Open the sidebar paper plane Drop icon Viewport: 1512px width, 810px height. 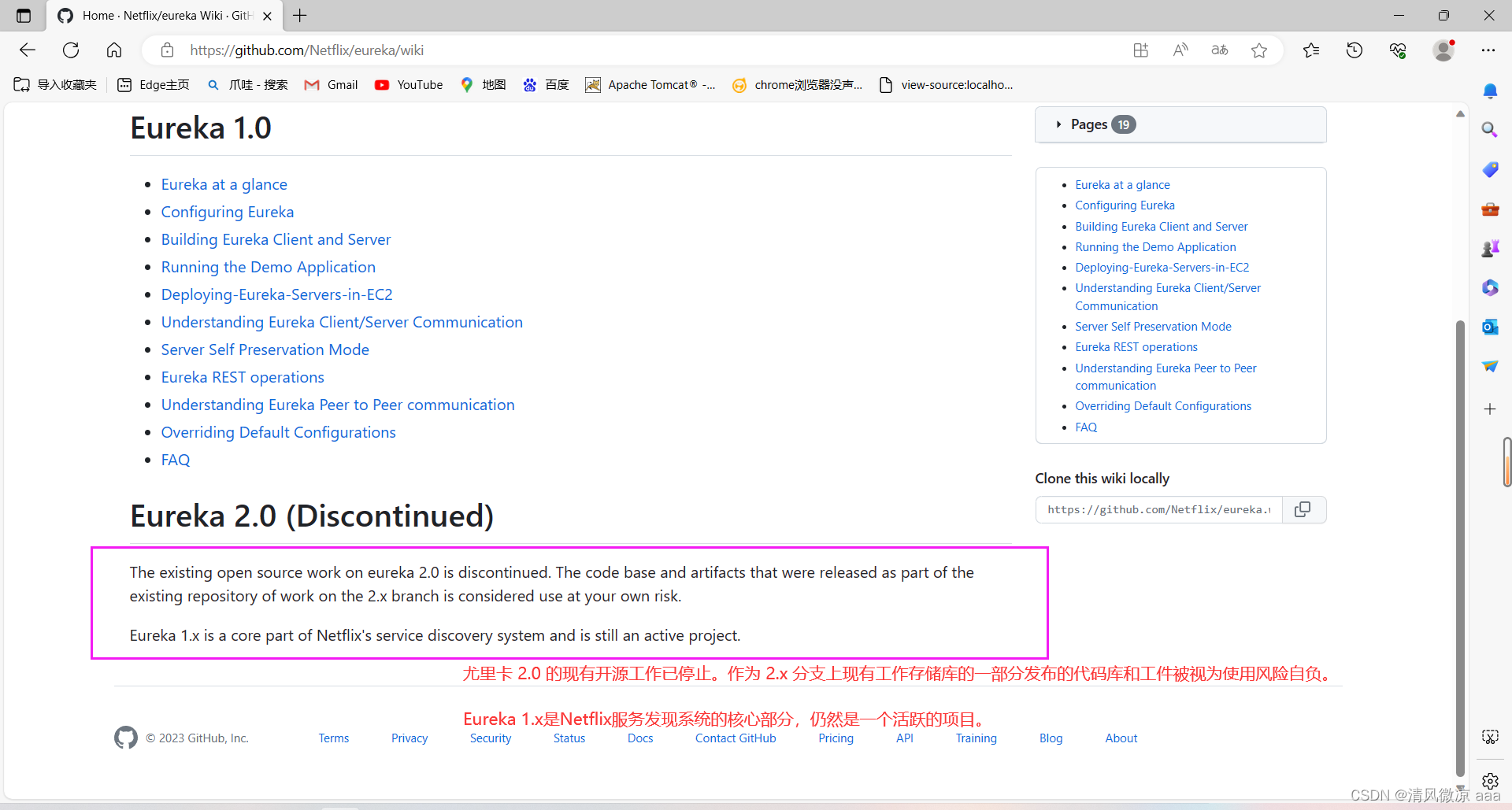click(x=1490, y=366)
